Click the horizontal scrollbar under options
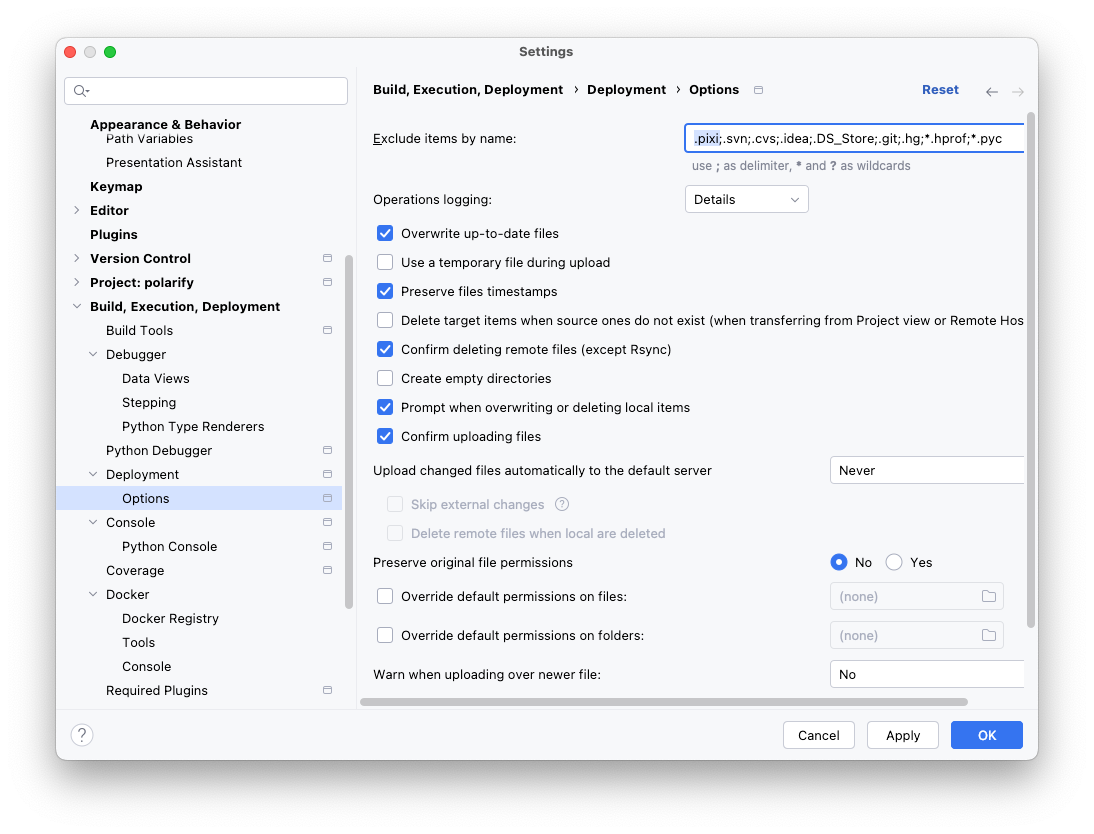Screen dimensions: 1094x834 tap(664, 702)
